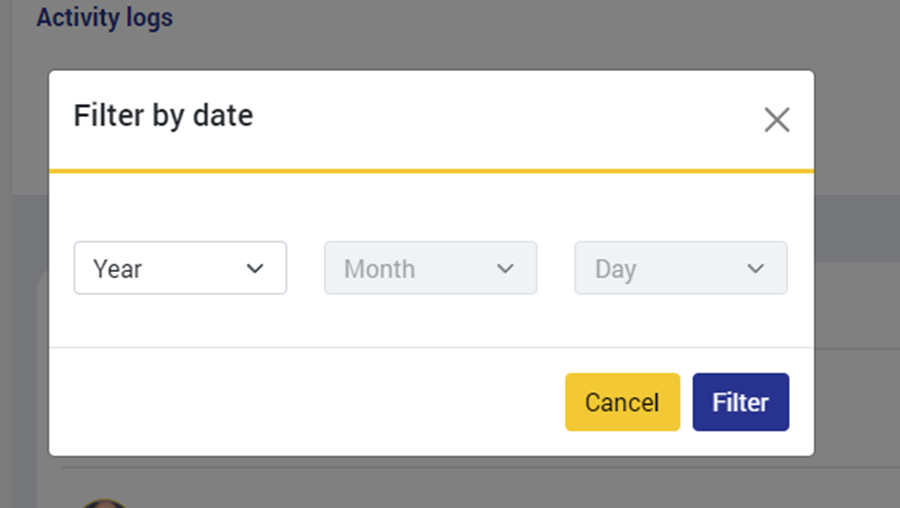Image resolution: width=900 pixels, height=508 pixels.
Task: Click the Activity logs heading
Action: pyautogui.click(x=104, y=18)
